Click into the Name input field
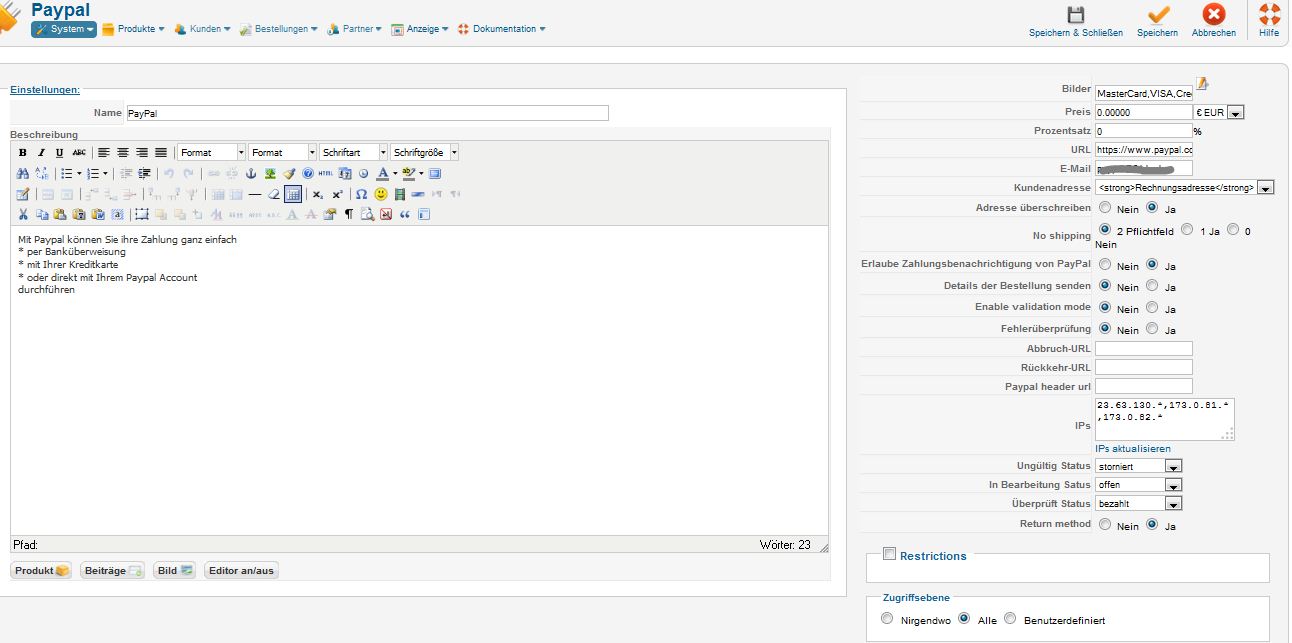 coord(367,113)
